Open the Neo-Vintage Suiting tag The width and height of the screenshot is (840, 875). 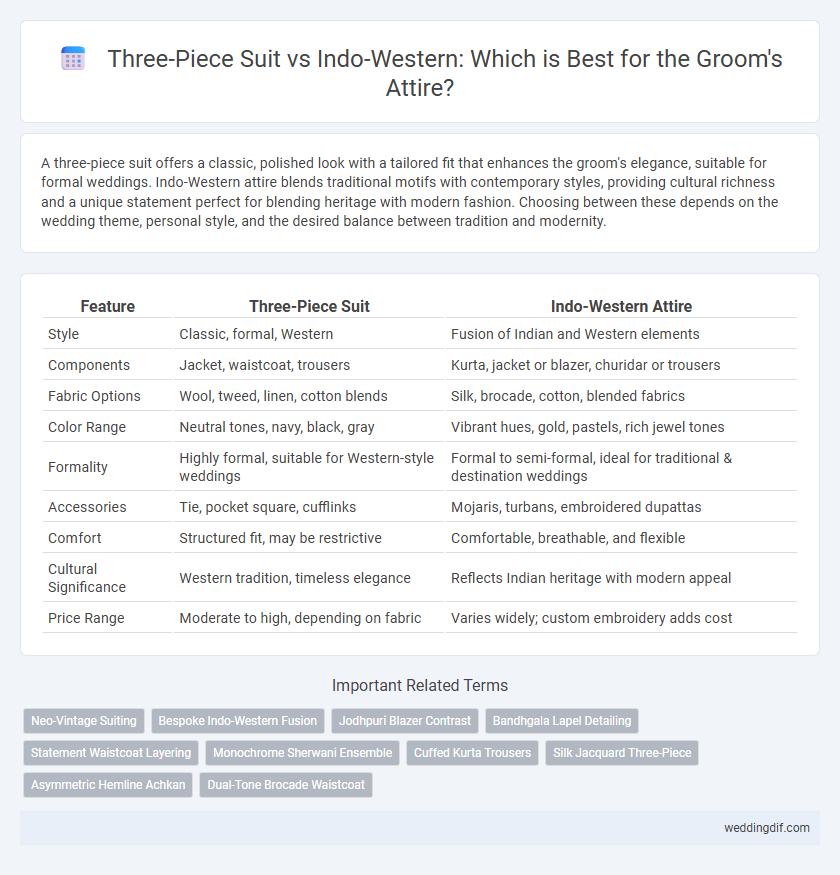coord(84,720)
